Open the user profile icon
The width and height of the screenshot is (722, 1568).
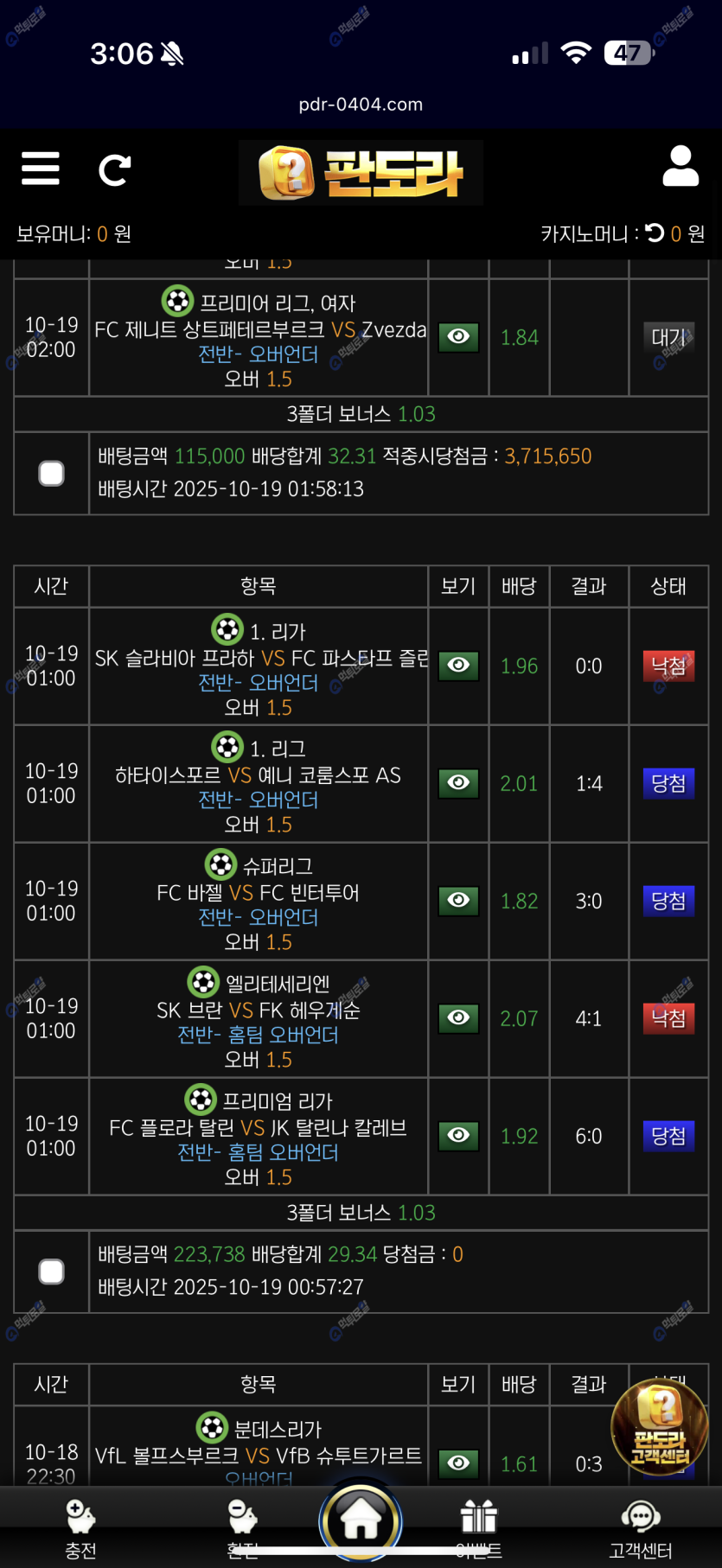[x=680, y=167]
